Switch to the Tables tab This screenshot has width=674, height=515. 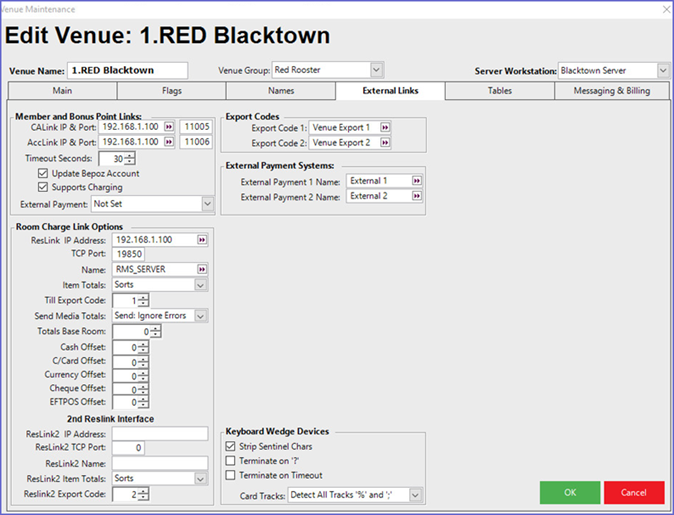[x=500, y=91]
